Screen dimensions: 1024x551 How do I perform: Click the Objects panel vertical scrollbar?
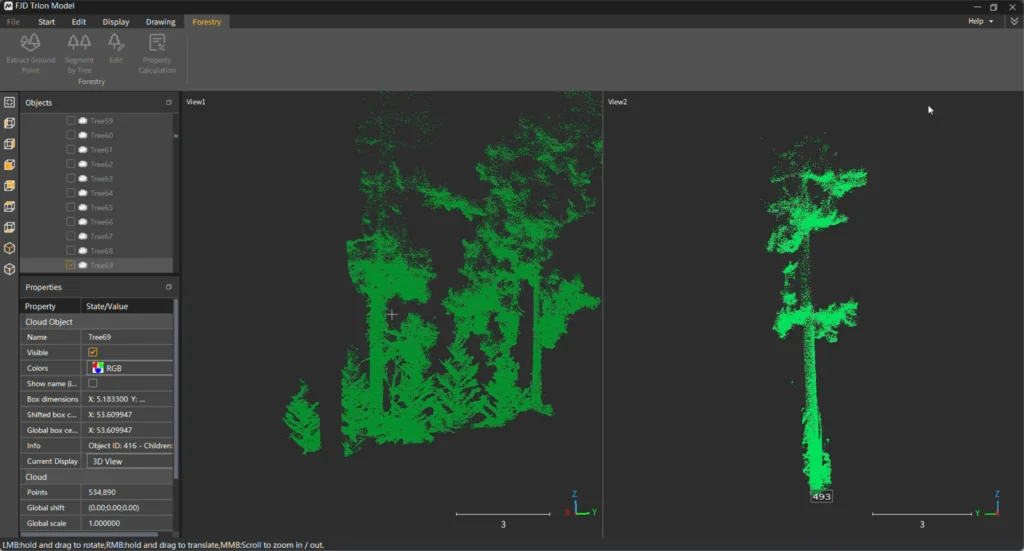point(176,135)
